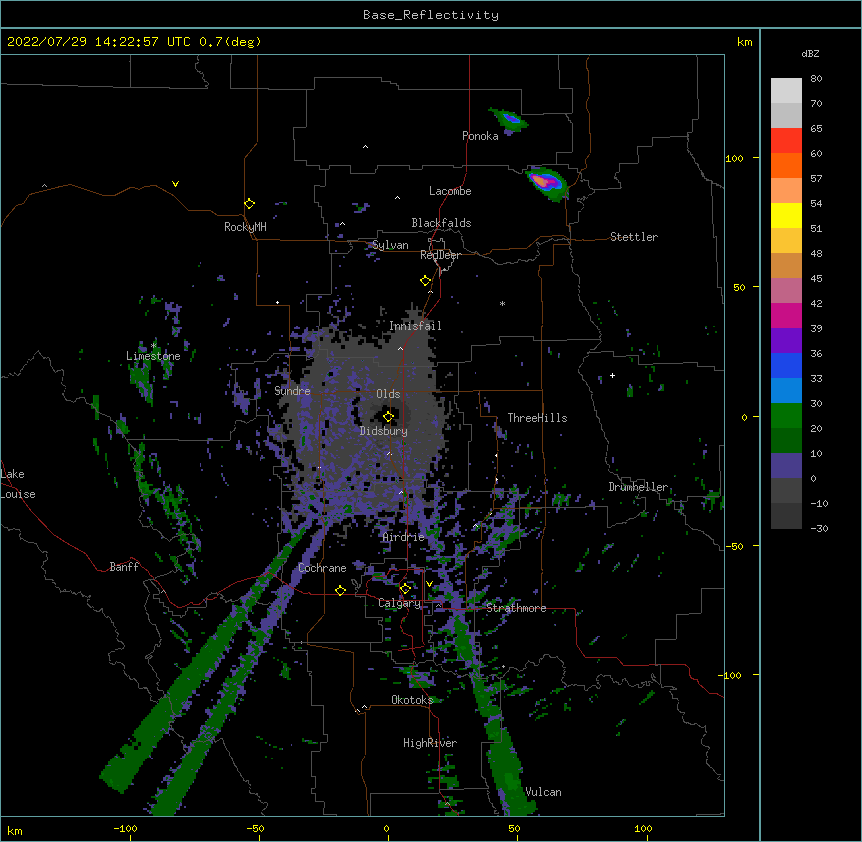
Task: Click the Sylvan label
Action: point(390,245)
